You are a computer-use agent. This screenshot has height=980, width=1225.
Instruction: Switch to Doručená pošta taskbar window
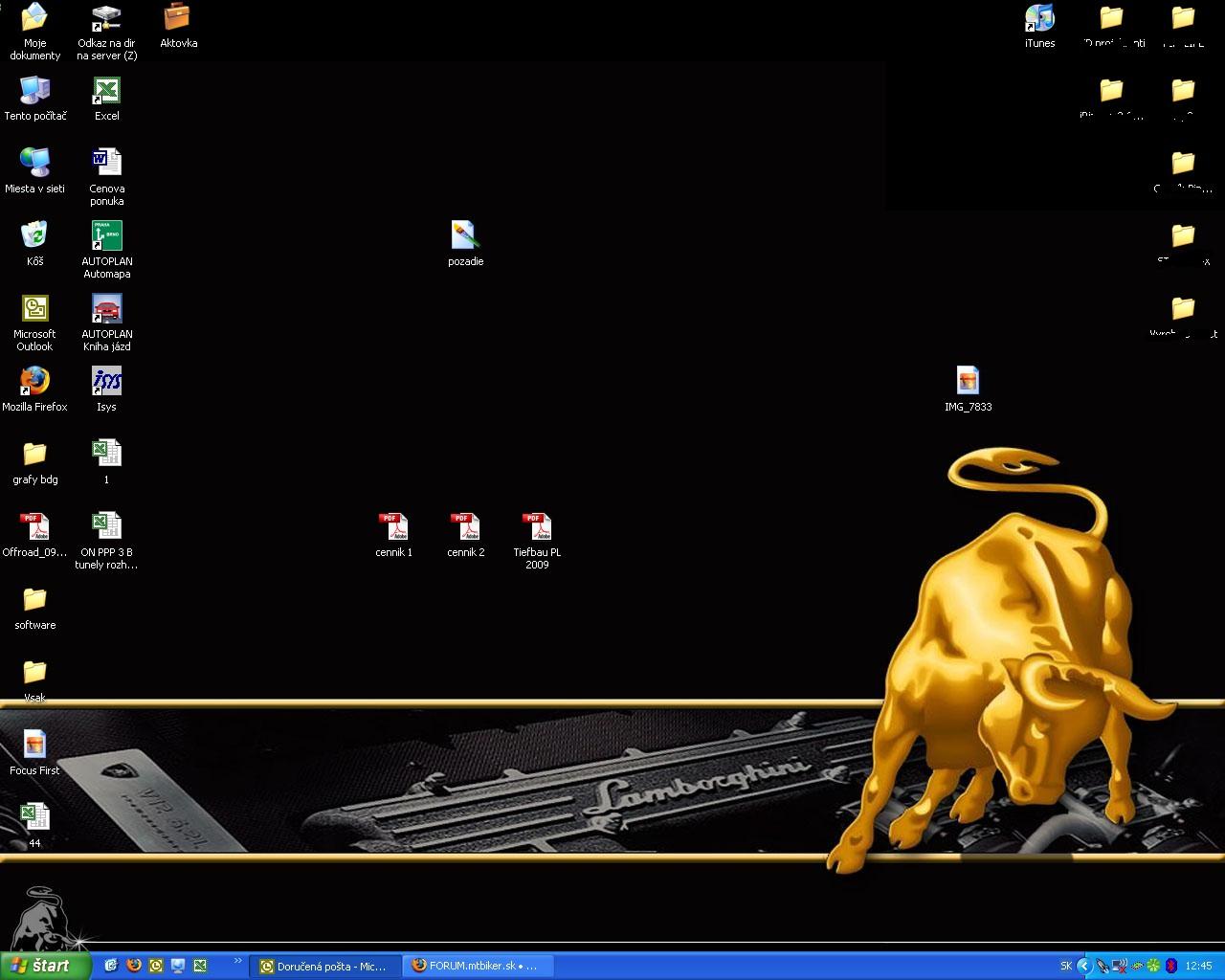(x=324, y=967)
